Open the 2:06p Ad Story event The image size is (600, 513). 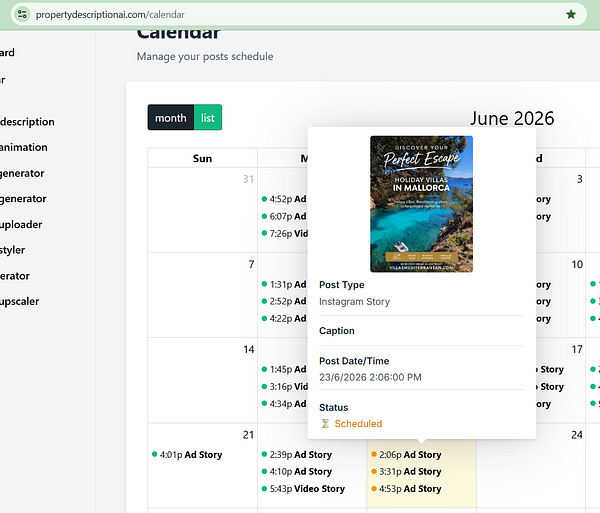coord(406,454)
